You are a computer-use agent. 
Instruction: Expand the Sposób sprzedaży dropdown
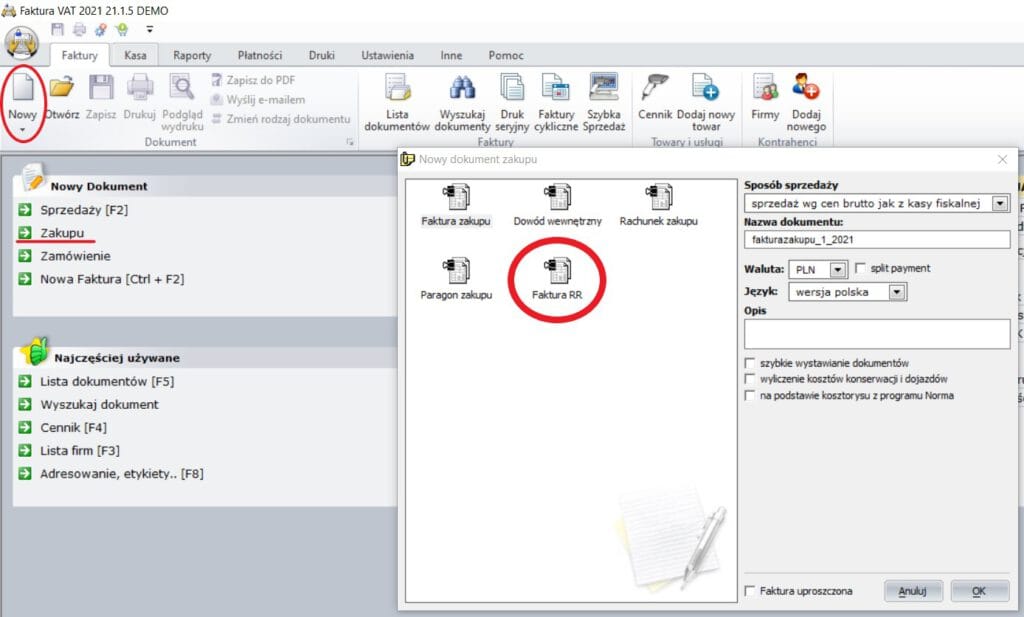coord(999,204)
